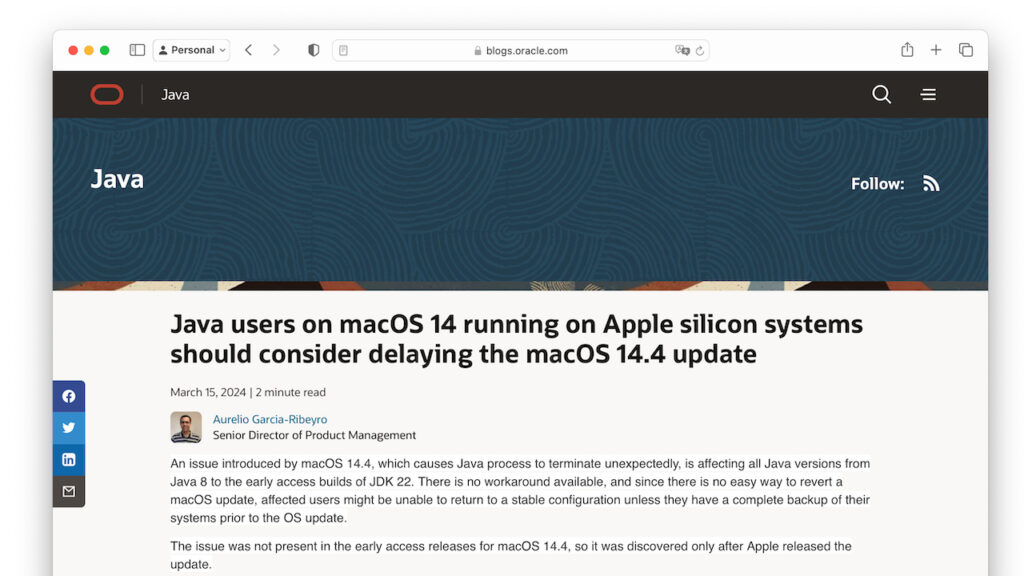Image resolution: width=1024 pixels, height=576 pixels.
Task: Follow the Java blog via RSS
Action: pyautogui.click(x=931, y=183)
